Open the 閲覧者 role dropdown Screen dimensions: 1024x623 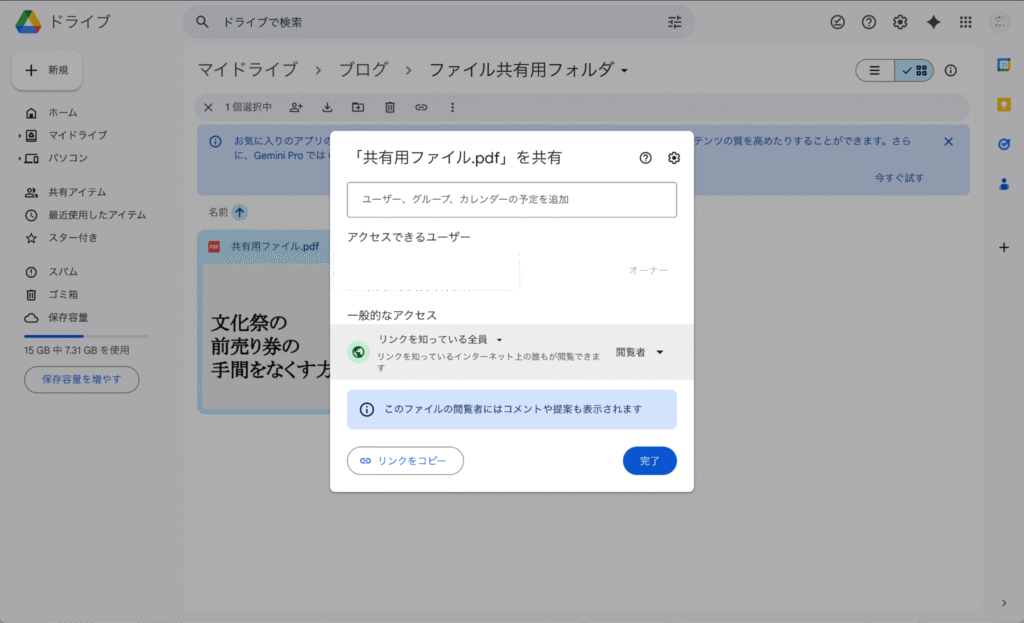(x=640, y=352)
